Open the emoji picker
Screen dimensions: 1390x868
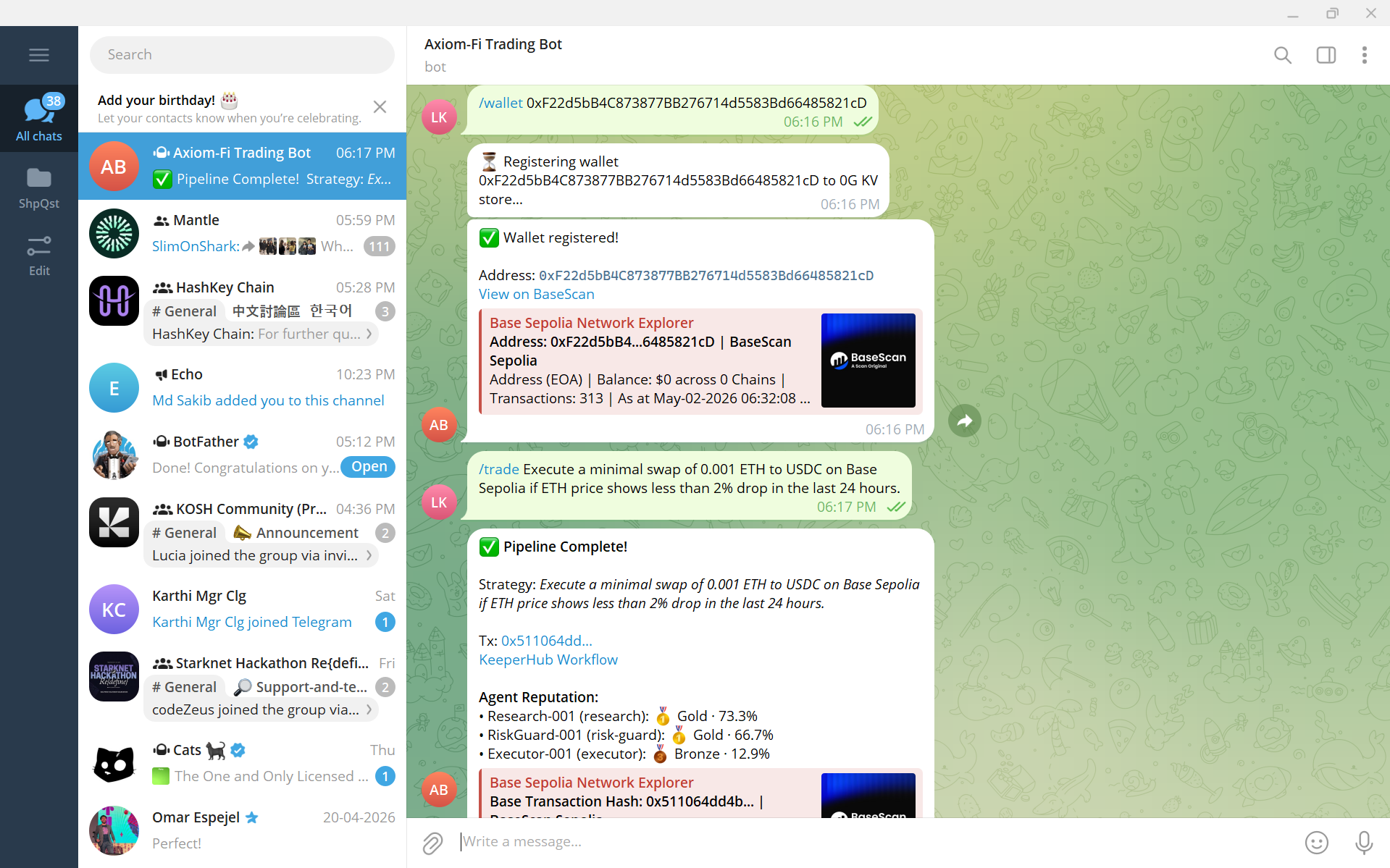pos(1316,843)
